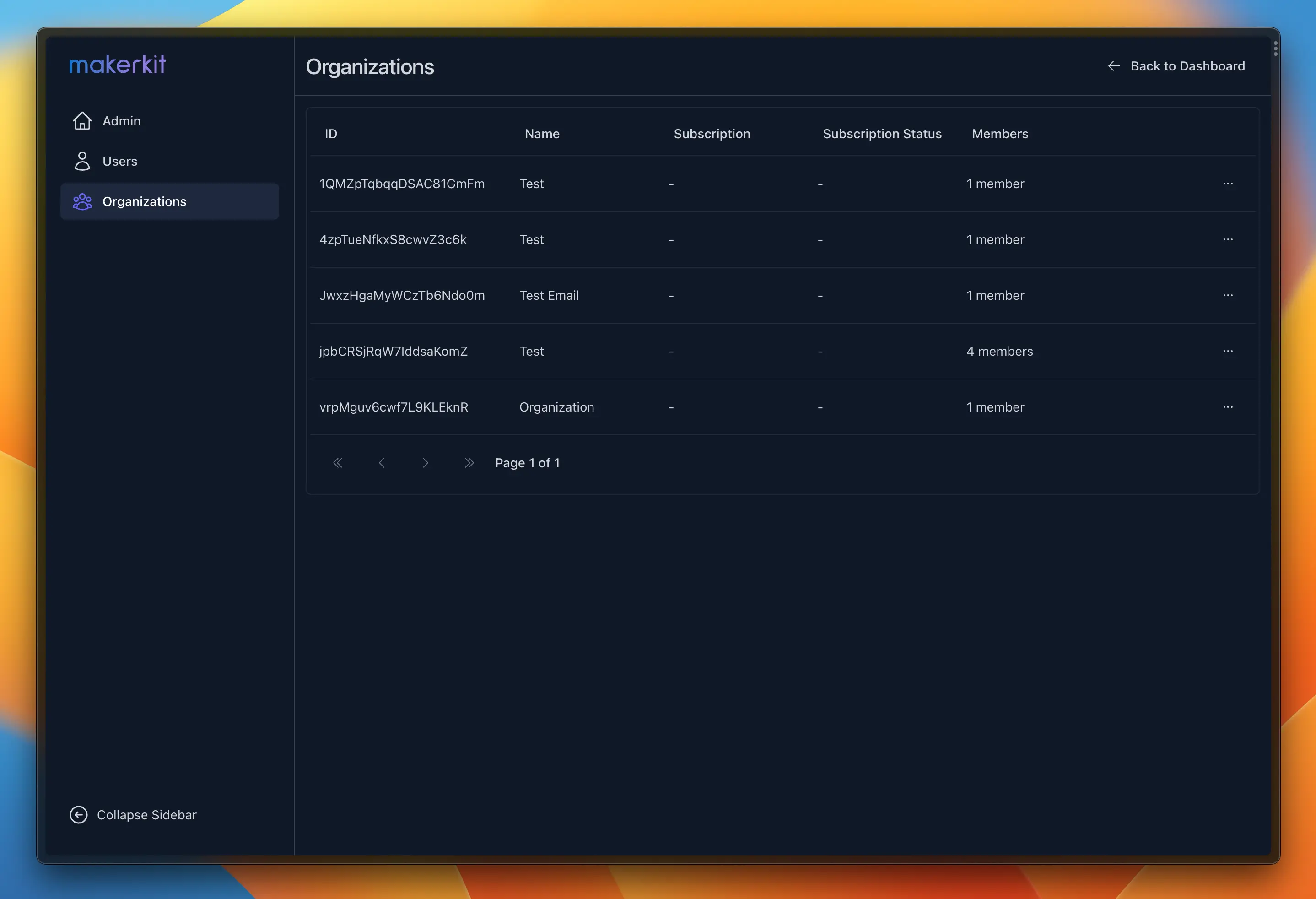The height and width of the screenshot is (899, 1316).
Task: Select Organizations in the sidebar menu
Action: tap(145, 201)
